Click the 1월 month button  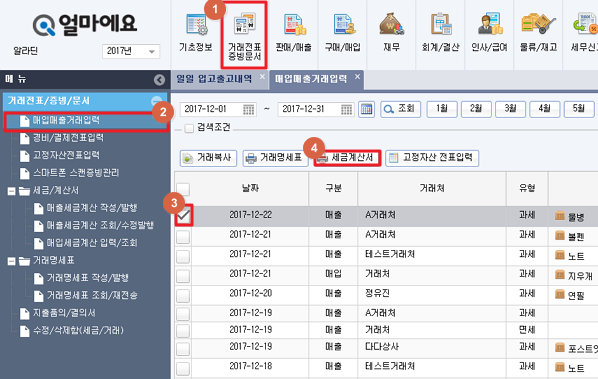442,109
